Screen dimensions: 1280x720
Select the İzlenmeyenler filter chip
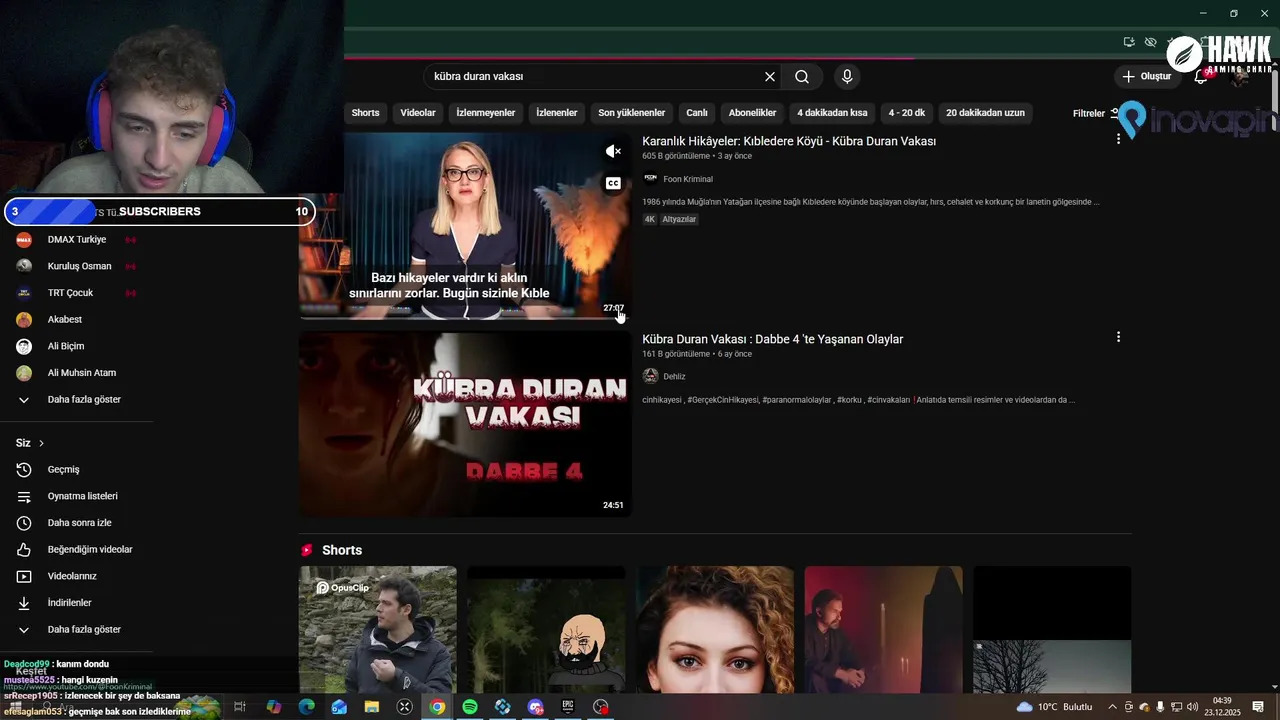tap(486, 113)
